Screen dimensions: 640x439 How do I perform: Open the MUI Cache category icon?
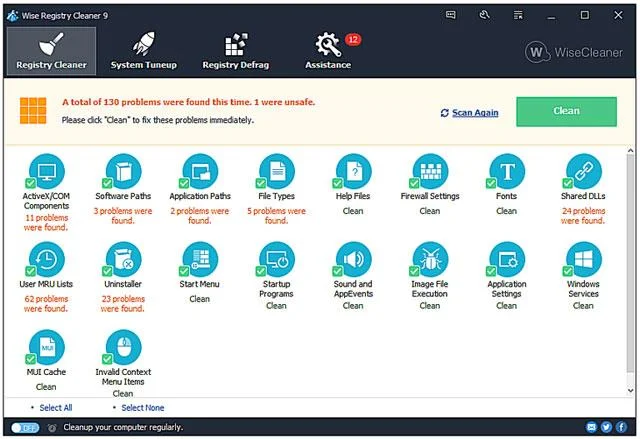47,348
